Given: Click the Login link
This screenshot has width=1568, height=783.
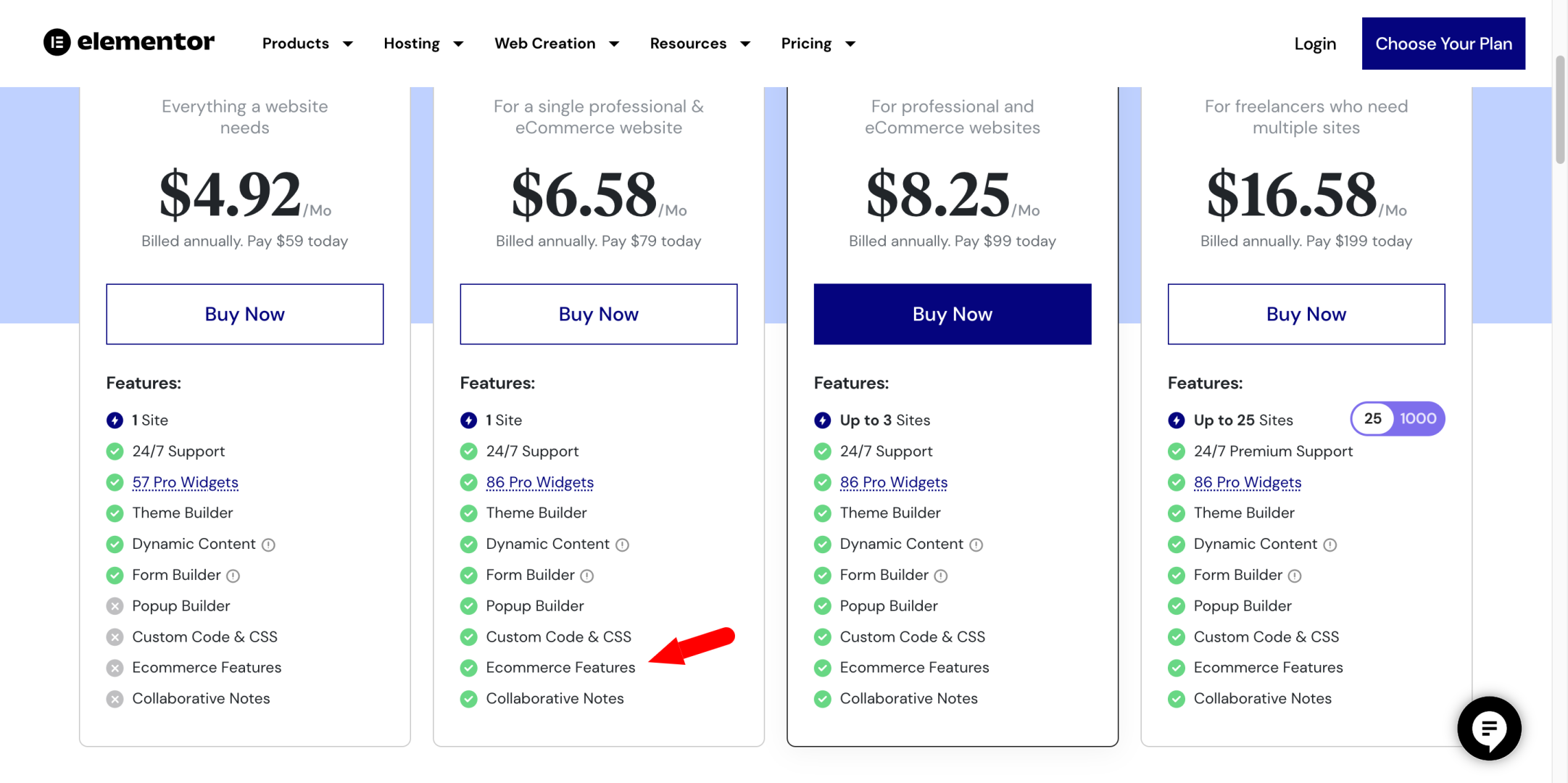Looking at the screenshot, I should (x=1315, y=44).
